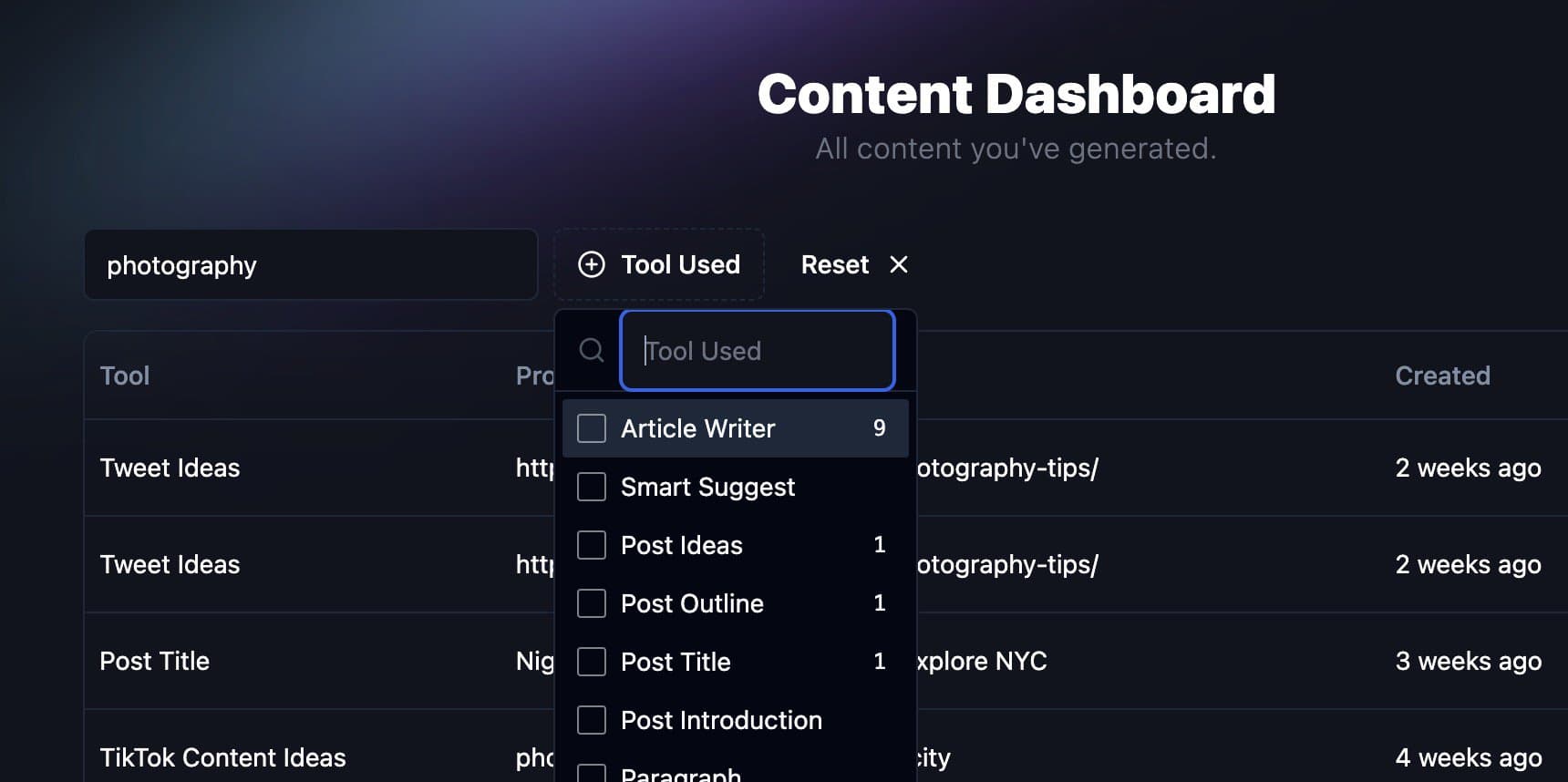Check the Post Introduction checkbox
The width and height of the screenshot is (1568, 782).
coord(592,720)
